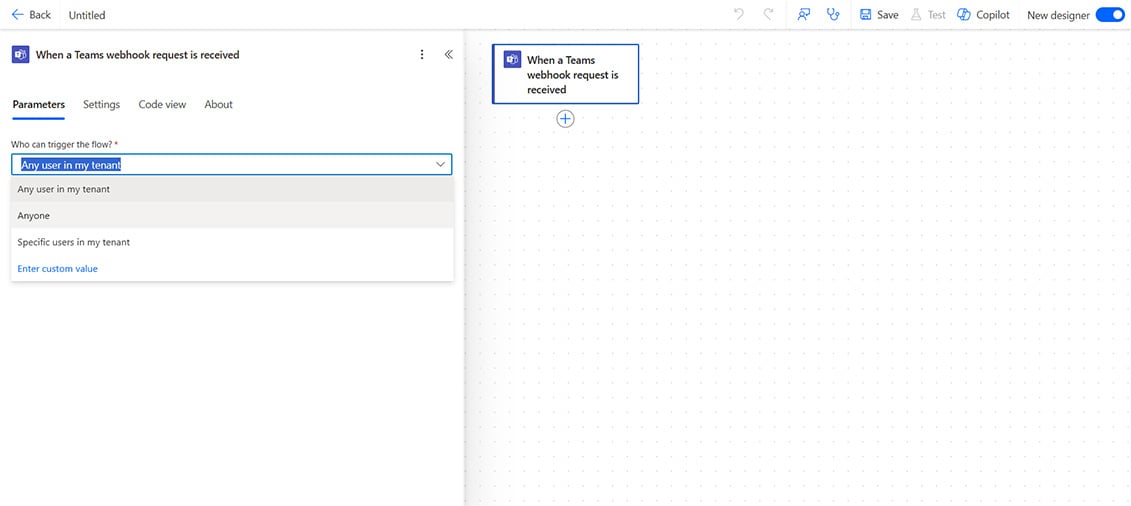The width and height of the screenshot is (1131, 506).
Task: Open the Flow checker stethoscope icon
Action: [833, 14]
